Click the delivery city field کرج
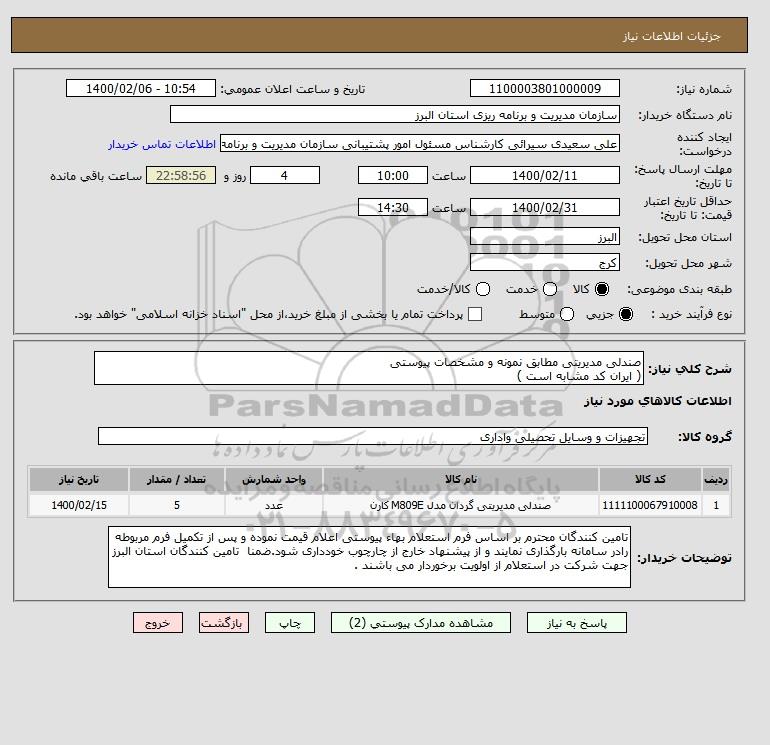 pos(545,262)
